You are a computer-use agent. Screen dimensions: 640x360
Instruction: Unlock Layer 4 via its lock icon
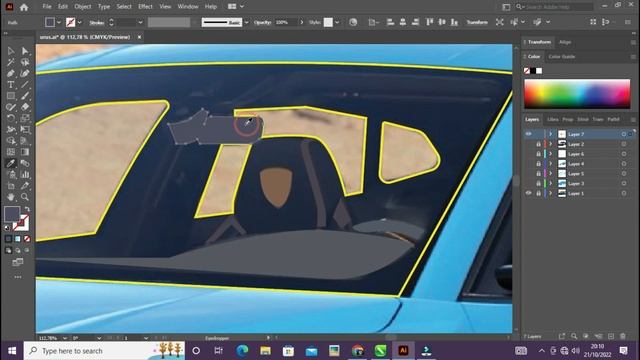pos(538,164)
